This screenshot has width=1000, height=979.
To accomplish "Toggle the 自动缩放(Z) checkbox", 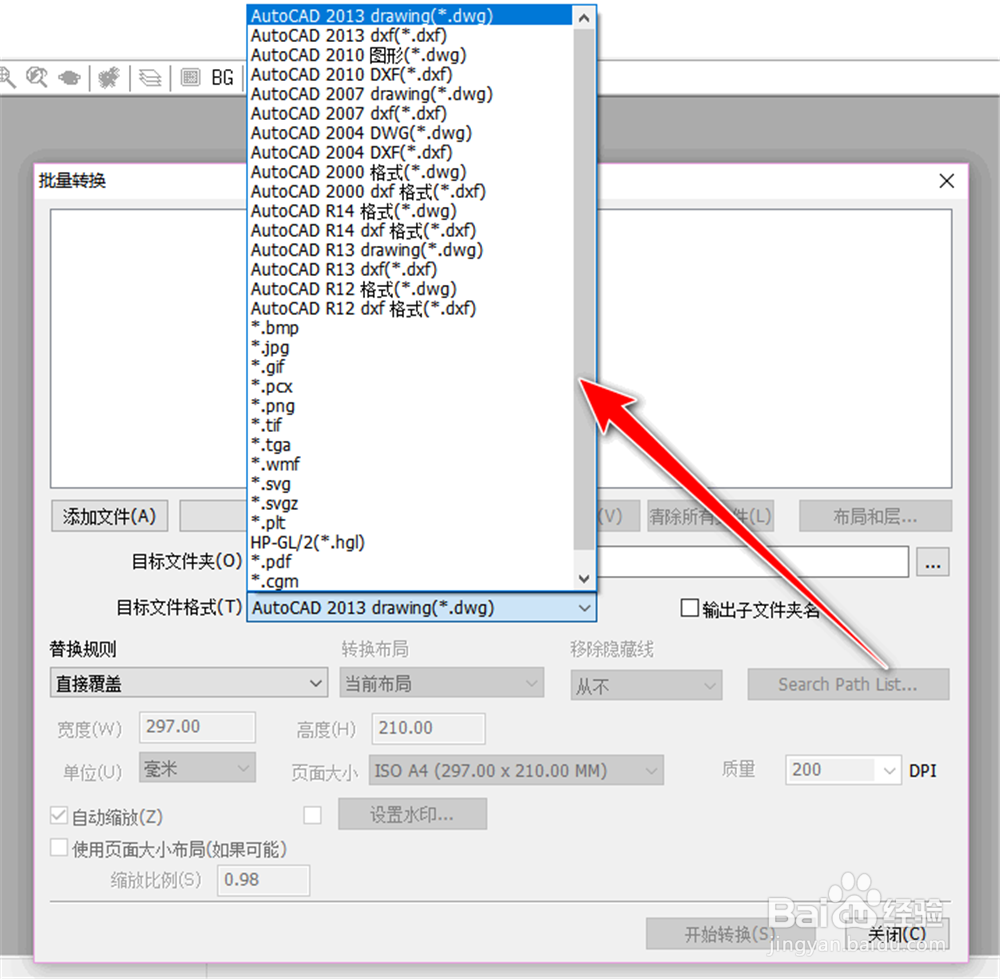I will point(59,815).
